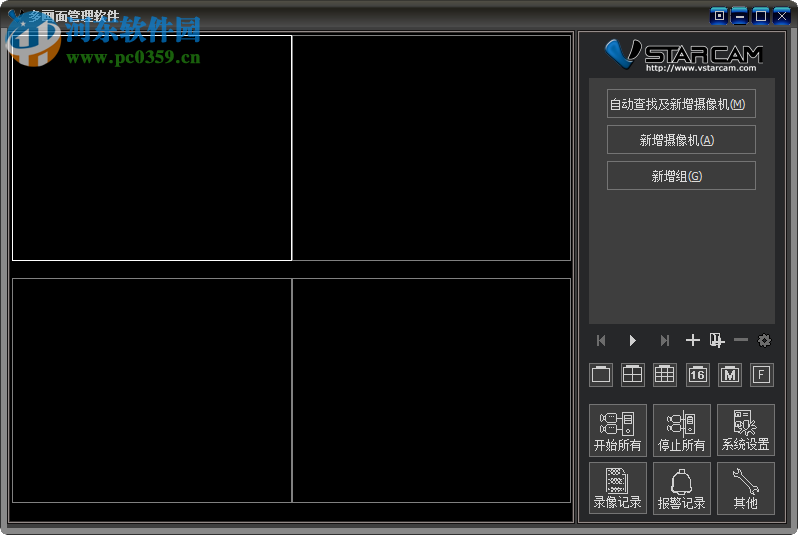This screenshot has height=535, width=798.
Task: Click 停止所有 to stop all cameras
Action: tap(681, 431)
